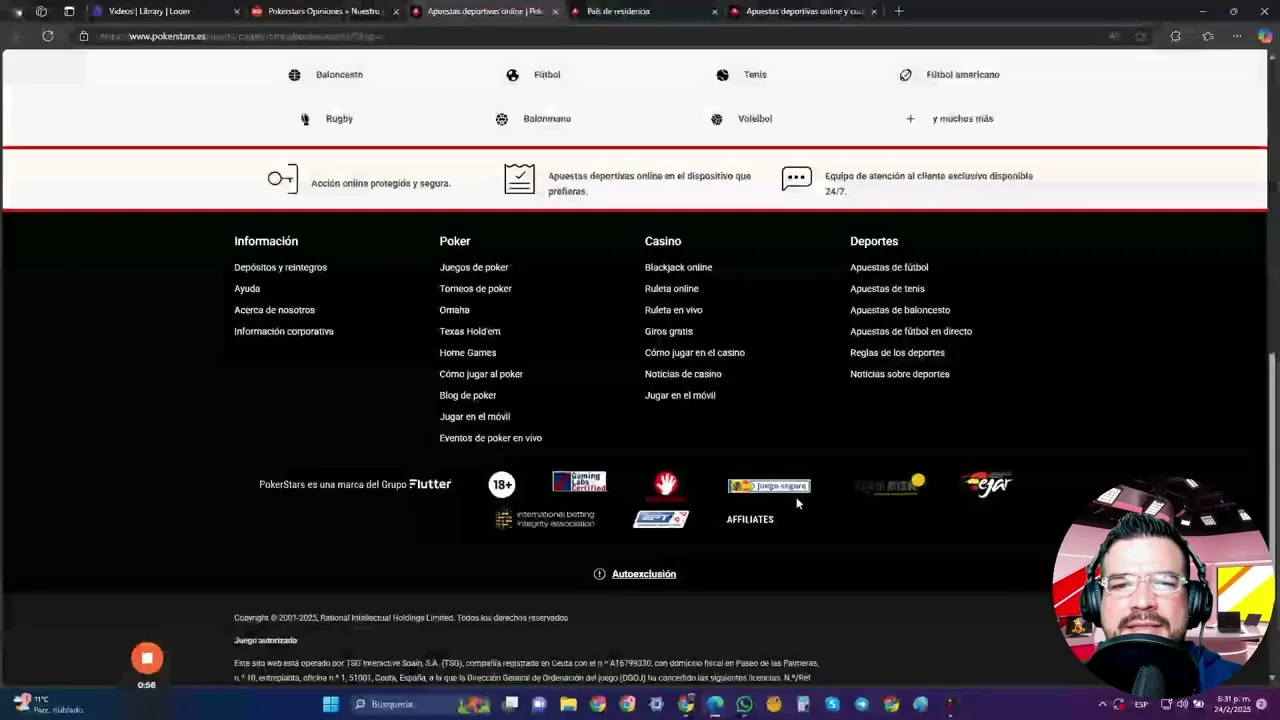Click the AFFILIATES footer link
1280x720 pixels.
coord(750,520)
